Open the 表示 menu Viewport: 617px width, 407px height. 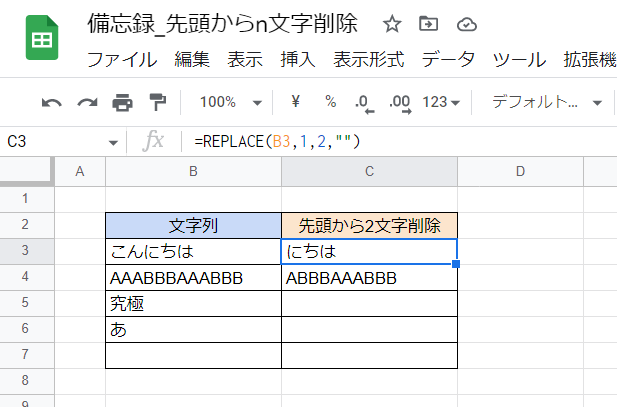[245, 60]
